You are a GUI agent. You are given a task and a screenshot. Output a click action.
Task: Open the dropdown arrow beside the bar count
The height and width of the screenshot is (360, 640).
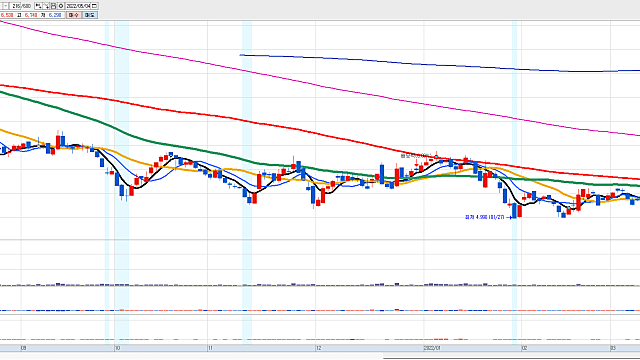pos(5,6)
